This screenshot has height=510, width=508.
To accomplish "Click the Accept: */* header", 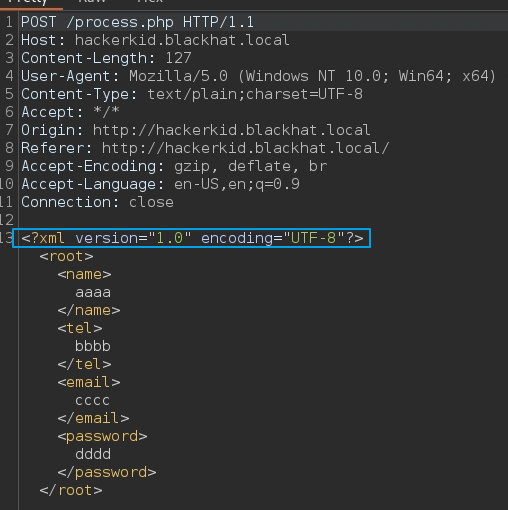I will 70,112.
